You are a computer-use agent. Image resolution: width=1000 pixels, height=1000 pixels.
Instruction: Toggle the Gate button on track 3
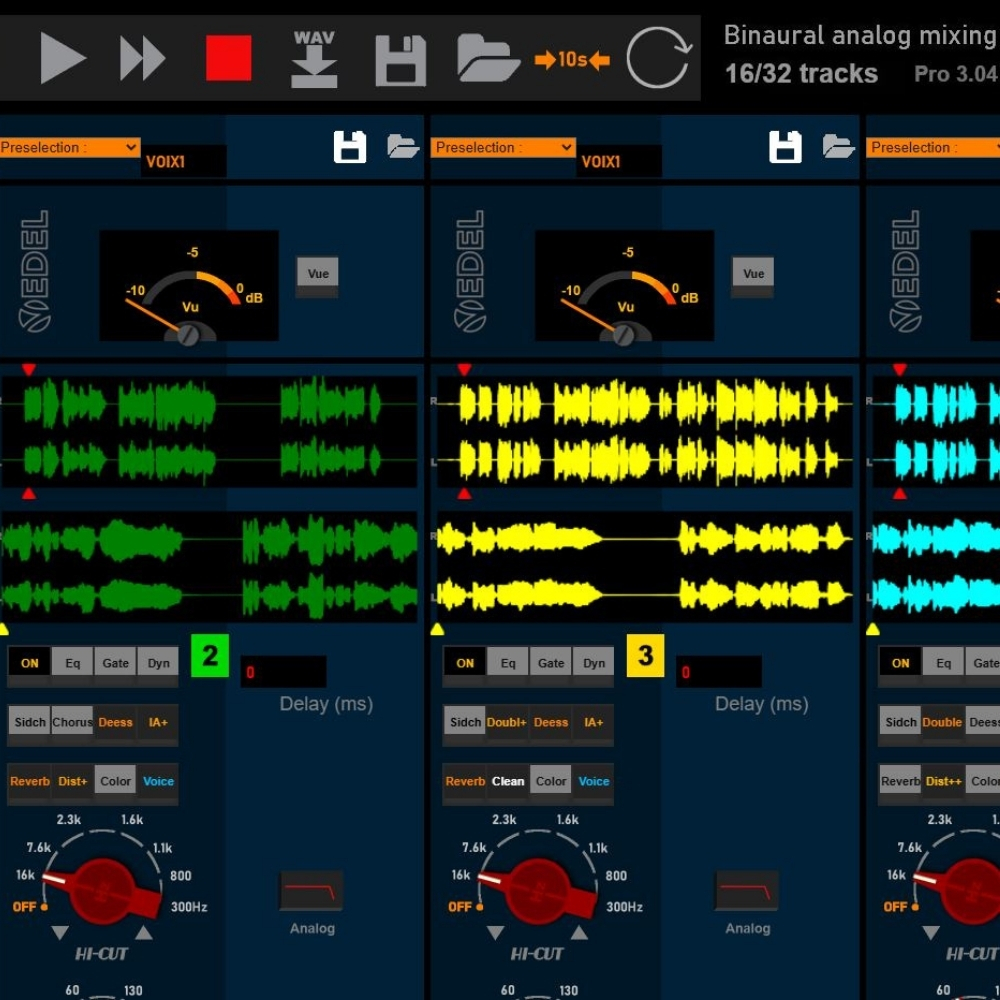551,663
